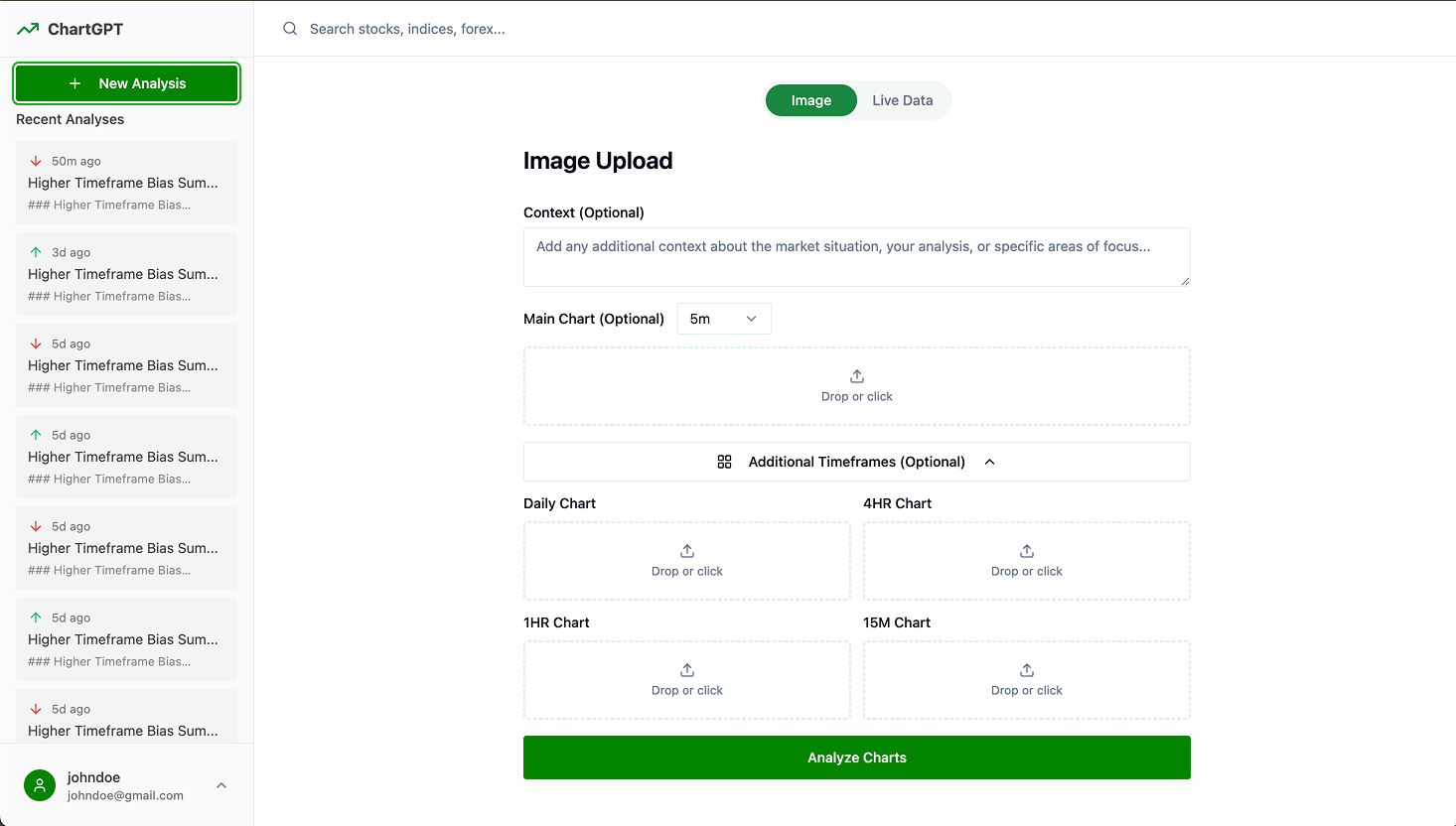Click the '3d ago' timestamp
Screen dimensions: 1456x826
pyautogui.click(x=72, y=252)
